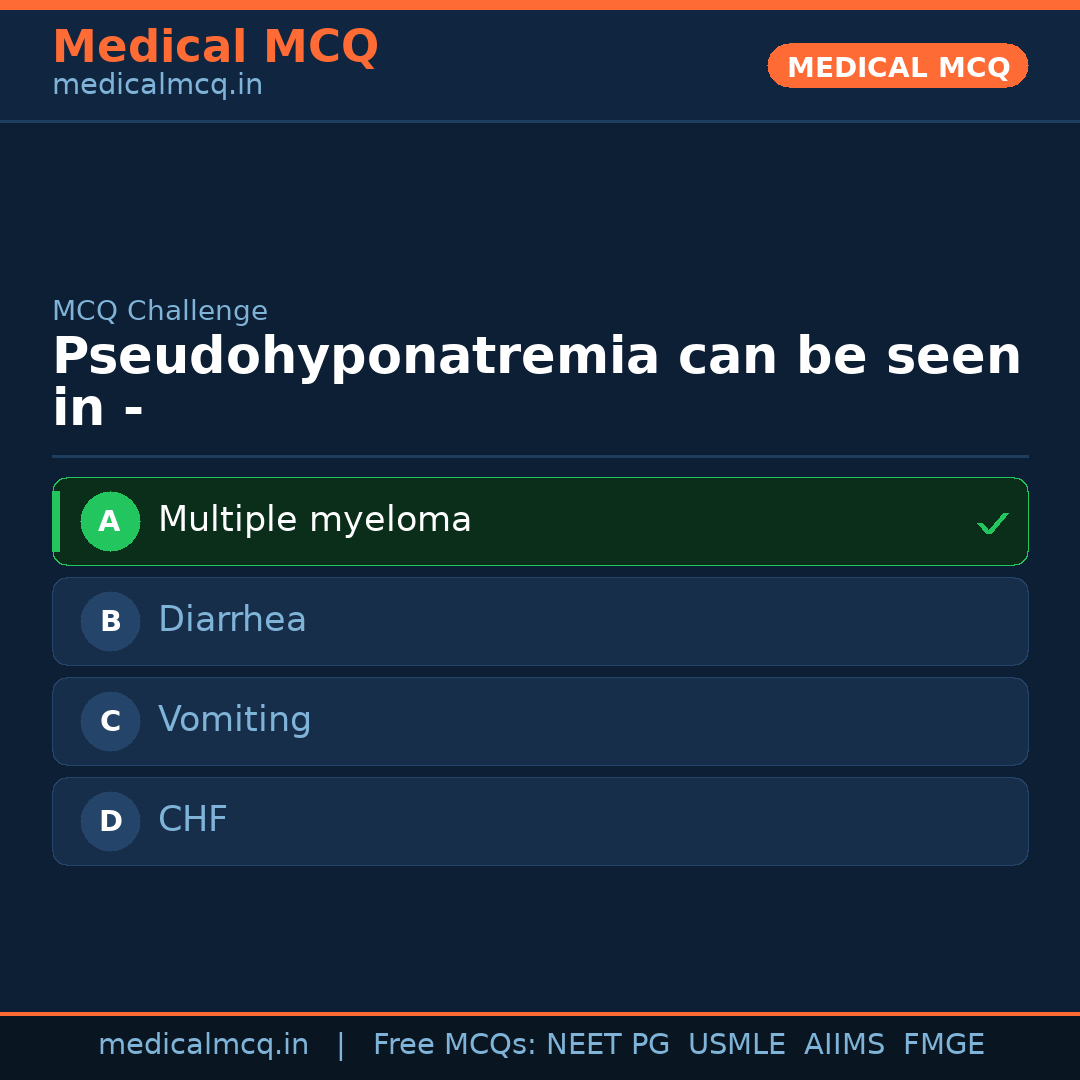Click the green checkmark on option A
This screenshot has width=1080, height=1080.
[x=992, y=523]
